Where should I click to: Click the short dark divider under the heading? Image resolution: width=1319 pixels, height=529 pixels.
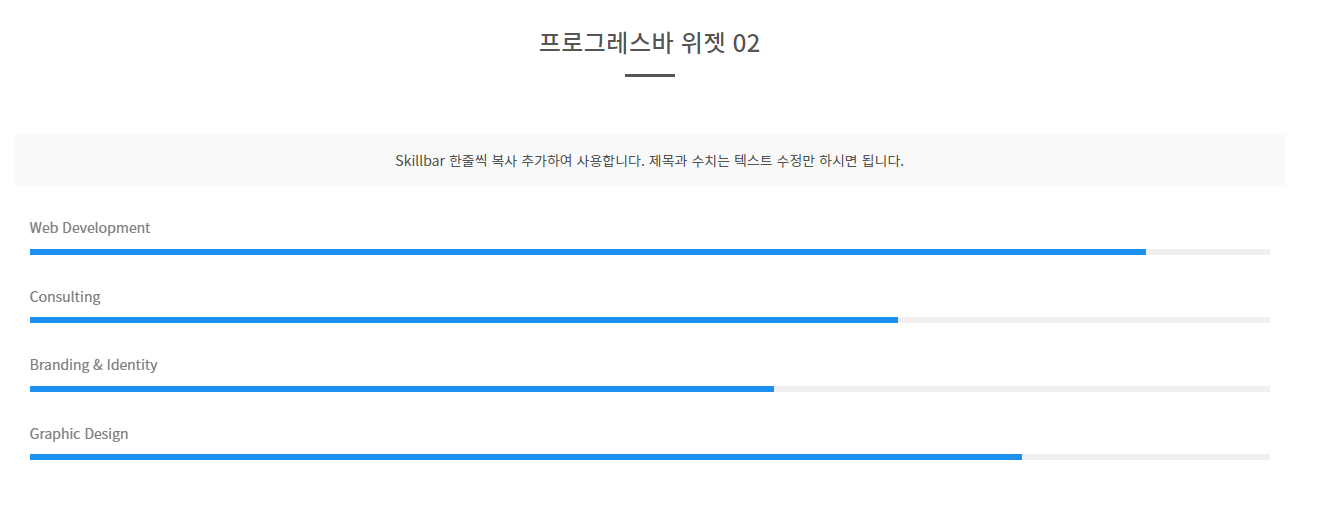(x=650, y=75)
